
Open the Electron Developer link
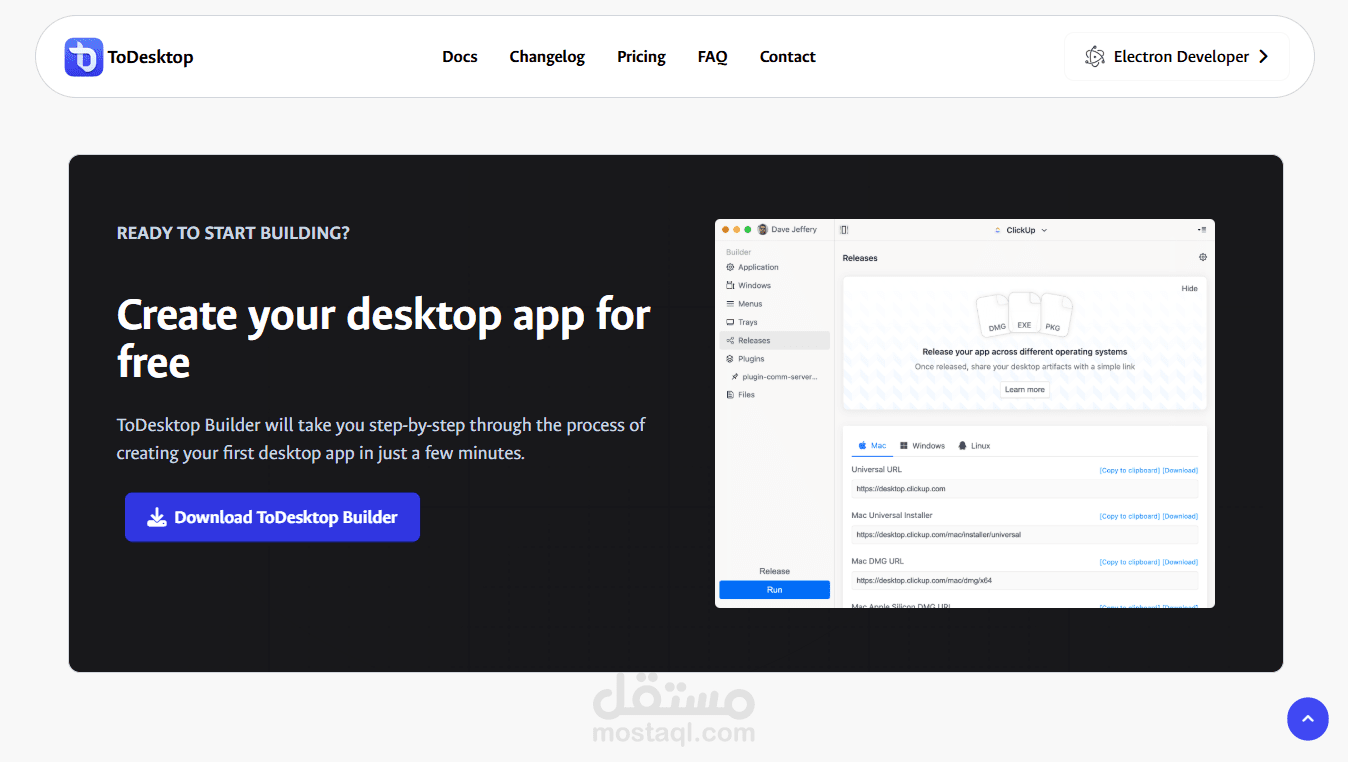point(1177,57)
